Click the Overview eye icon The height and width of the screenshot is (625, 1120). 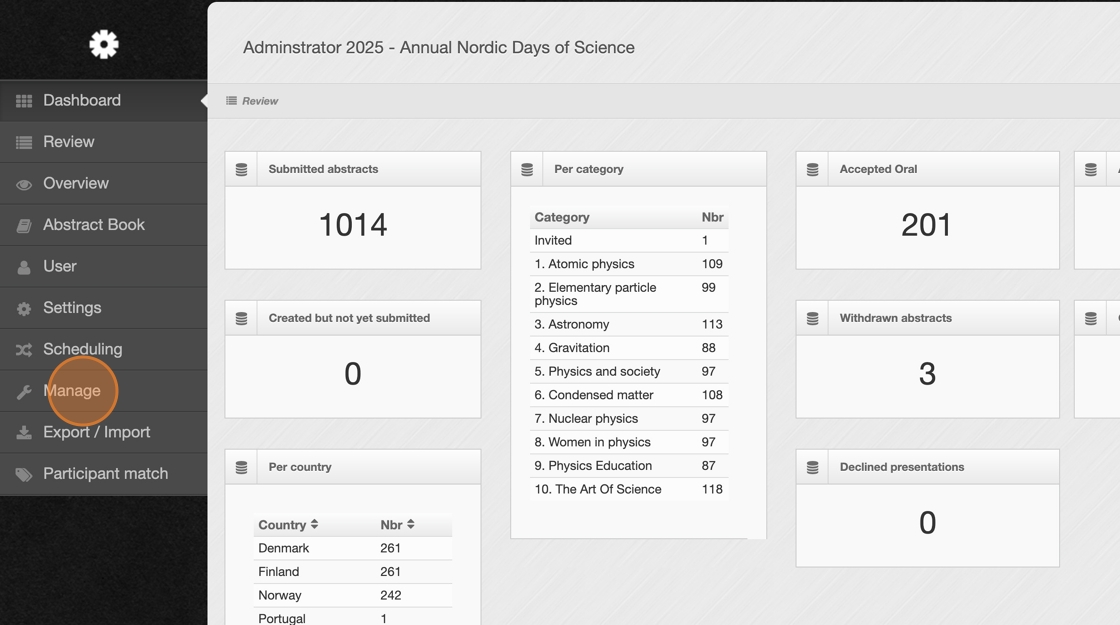[x=24, y=184]
